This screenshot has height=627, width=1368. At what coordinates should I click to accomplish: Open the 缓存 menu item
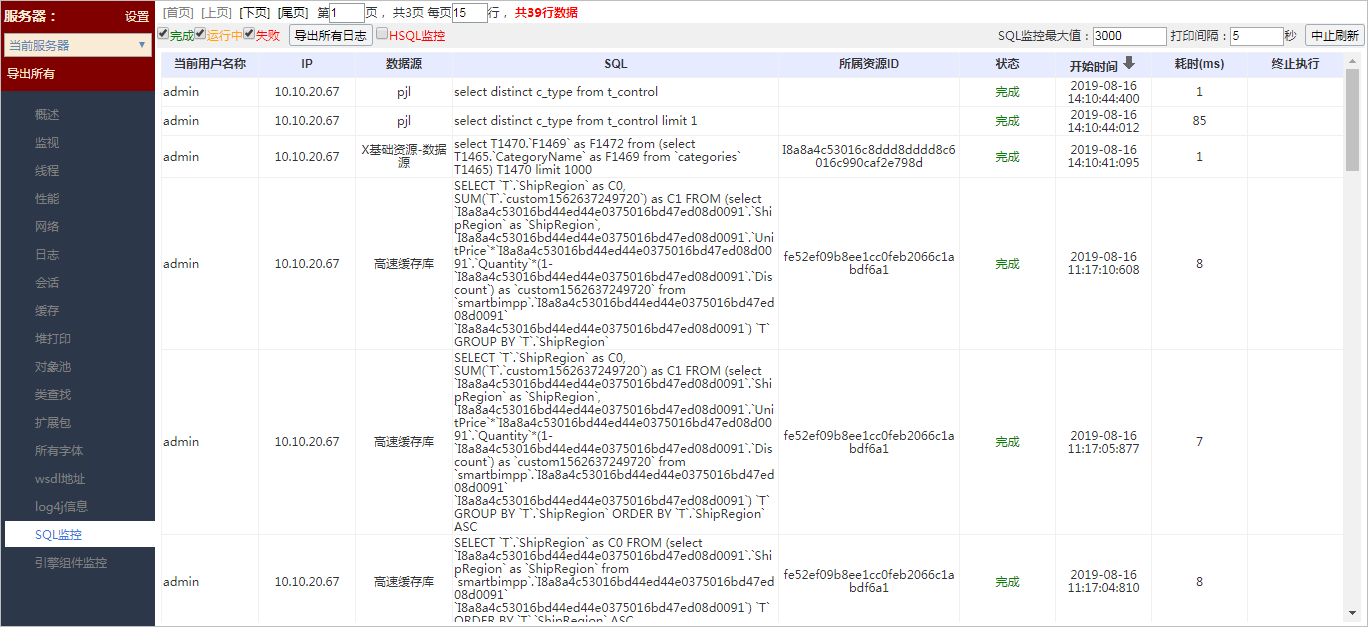tap(47, 310)
